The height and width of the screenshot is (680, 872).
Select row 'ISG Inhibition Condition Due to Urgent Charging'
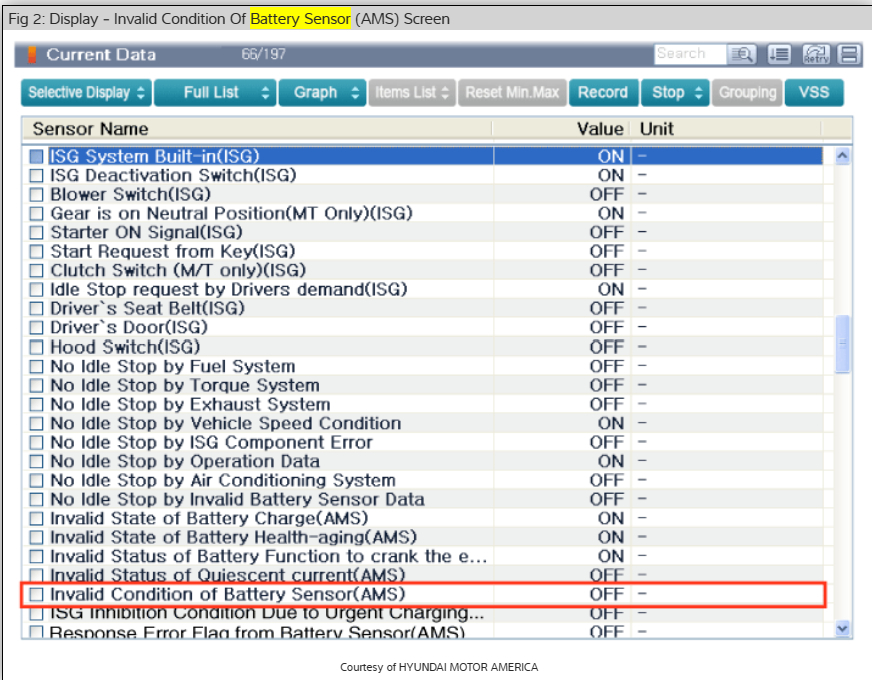point(423,613)
